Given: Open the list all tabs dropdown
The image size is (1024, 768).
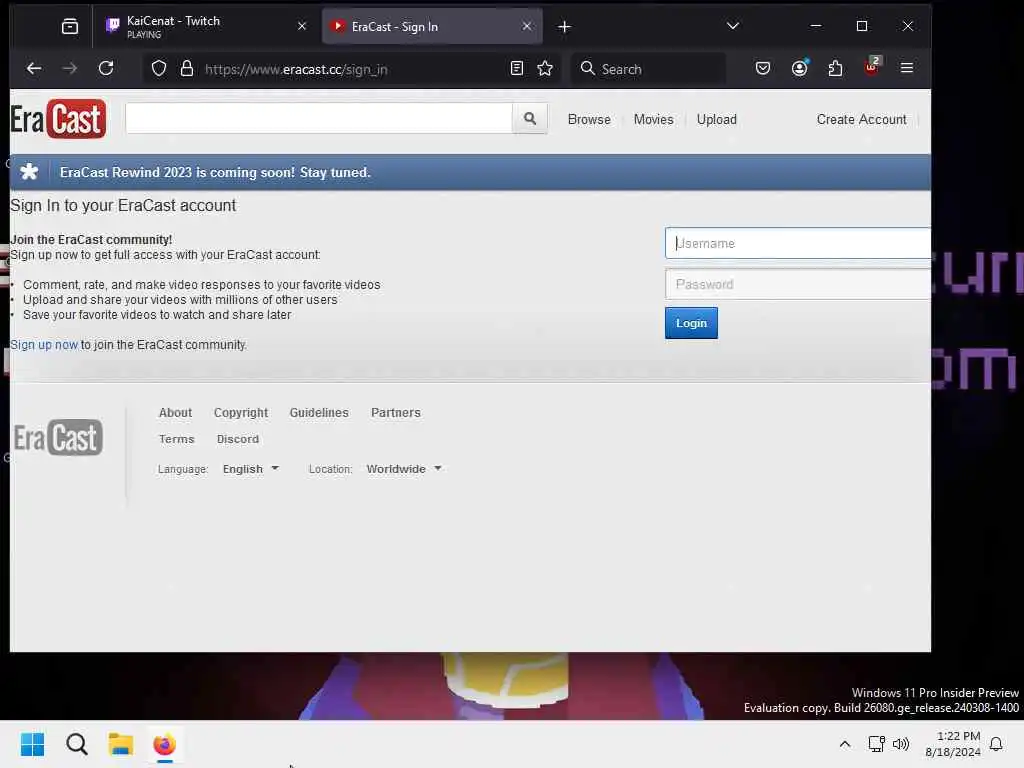Looking at the screenshot, I should click(x=733, y=26).
